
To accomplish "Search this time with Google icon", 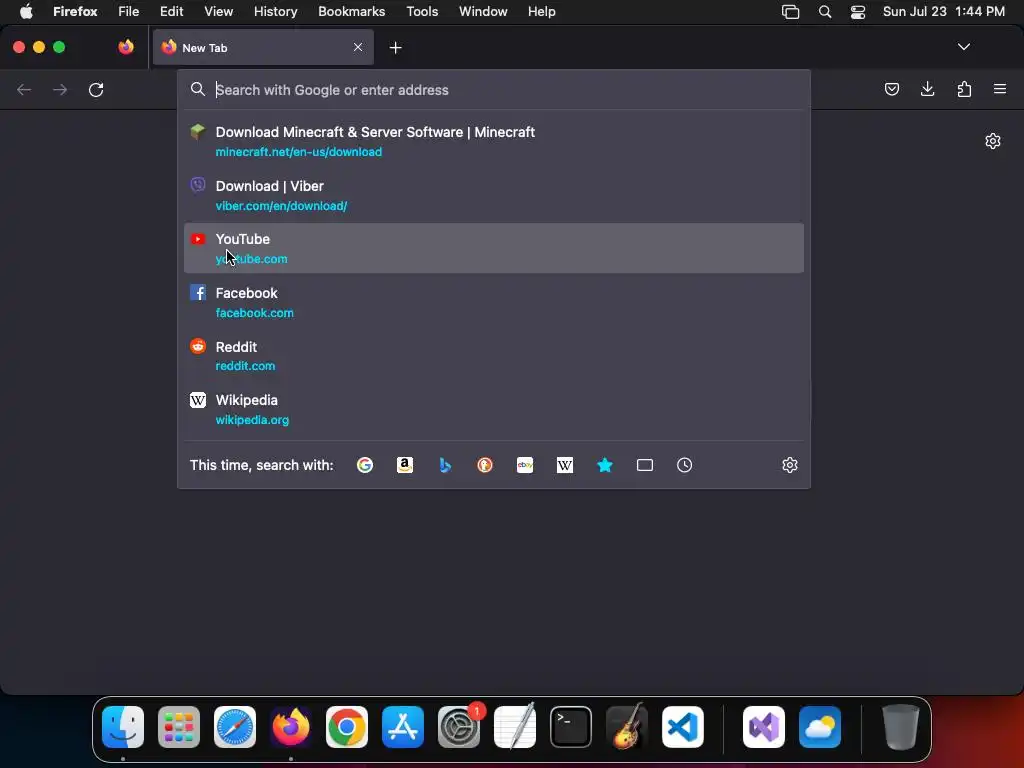I will pyautogui.click(x=365, y=465).
